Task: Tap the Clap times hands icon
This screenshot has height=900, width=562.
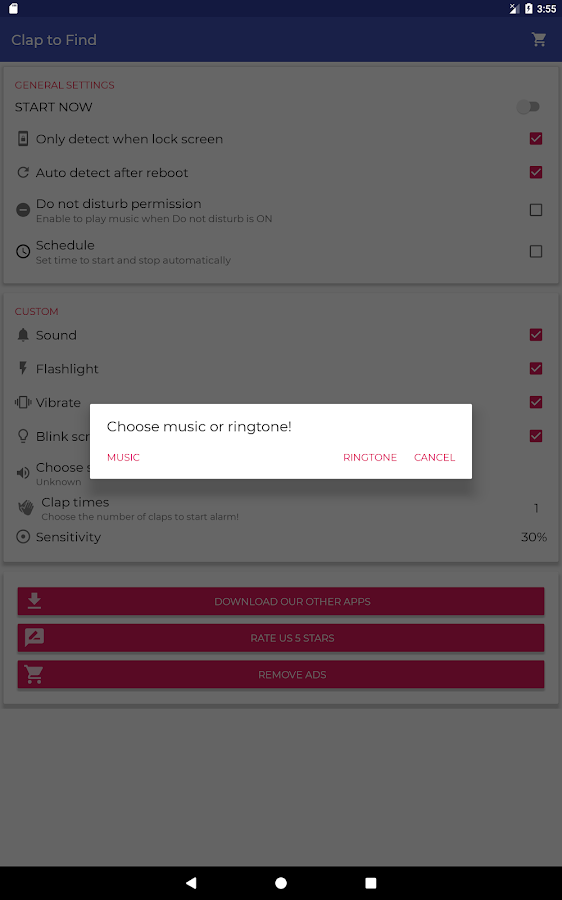Action: 26,507
